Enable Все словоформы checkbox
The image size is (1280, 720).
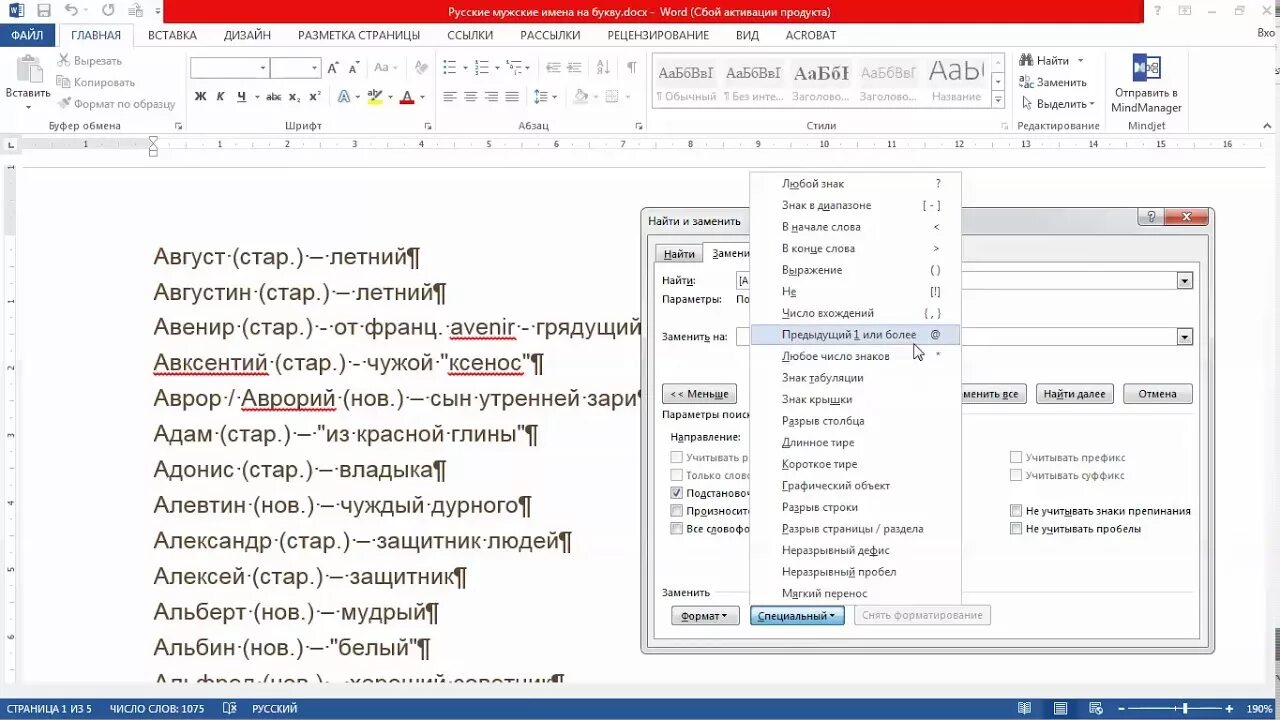click(x=677, y=529)
